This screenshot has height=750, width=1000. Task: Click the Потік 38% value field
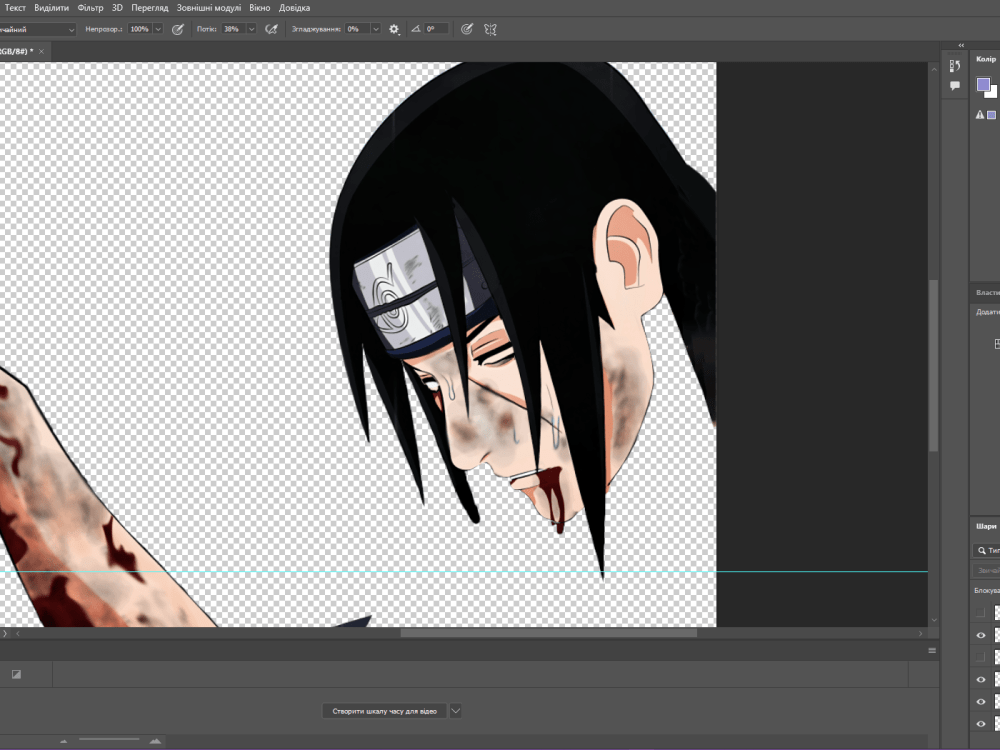click(x=233, y=29)
